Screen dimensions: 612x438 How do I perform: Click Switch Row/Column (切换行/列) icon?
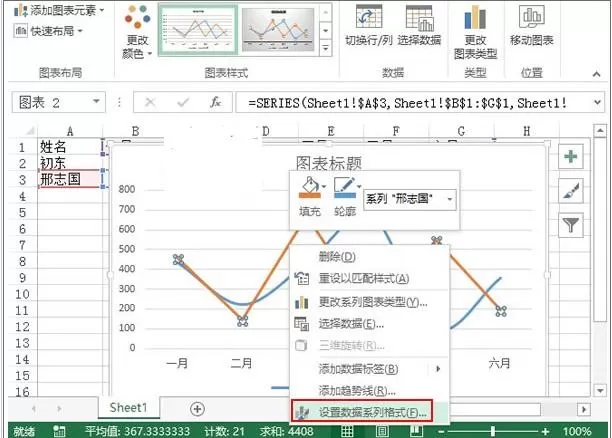pos(369,17)
